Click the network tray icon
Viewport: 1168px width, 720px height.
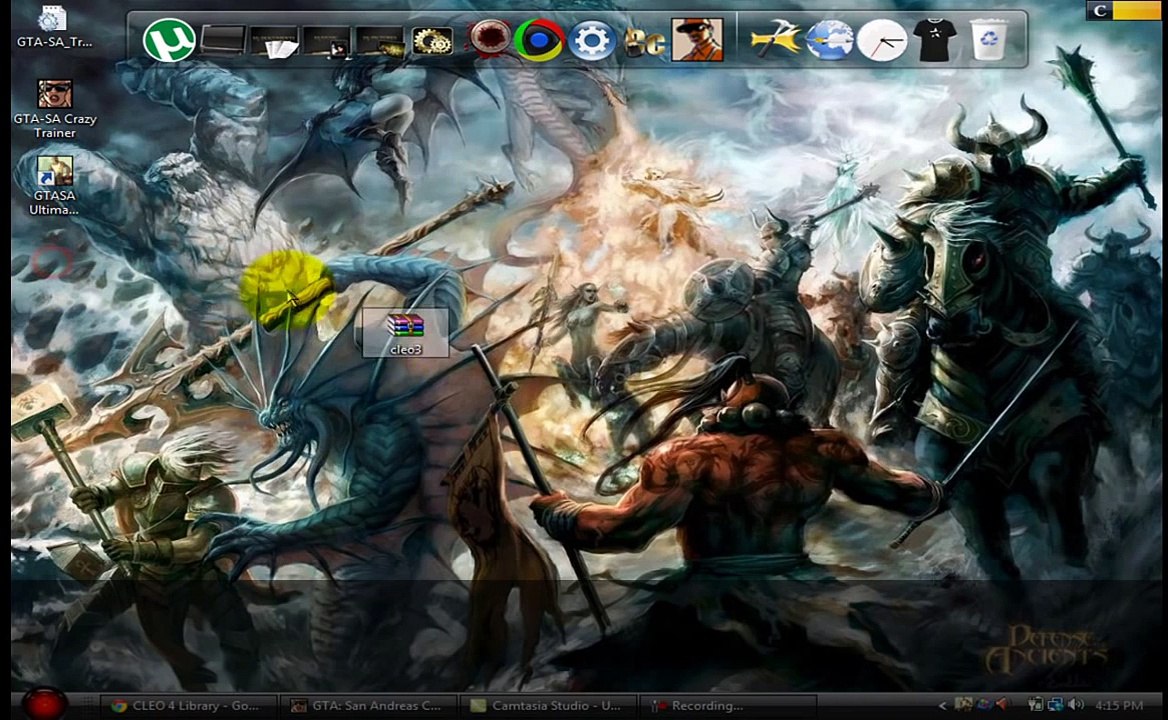(1056, 704)
